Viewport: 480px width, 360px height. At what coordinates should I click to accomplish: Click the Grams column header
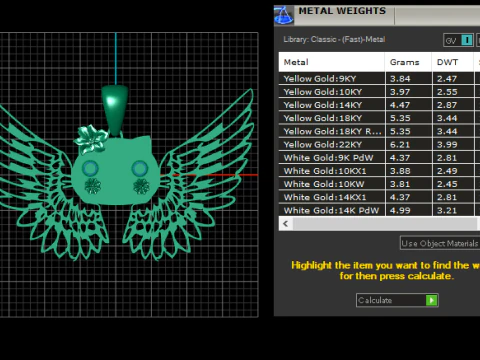(408, 62)
